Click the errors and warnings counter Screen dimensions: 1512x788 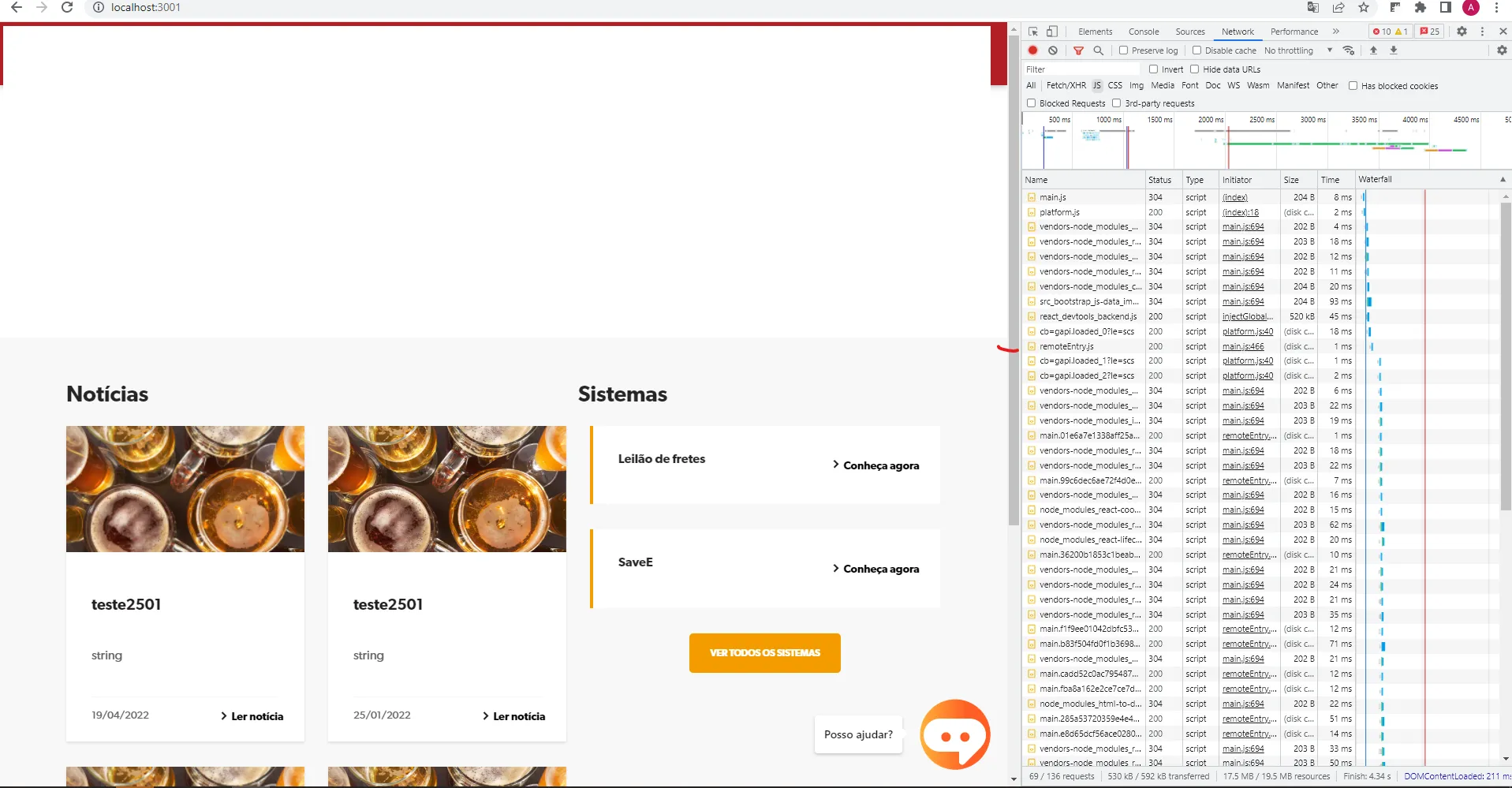coord(1390,32)
